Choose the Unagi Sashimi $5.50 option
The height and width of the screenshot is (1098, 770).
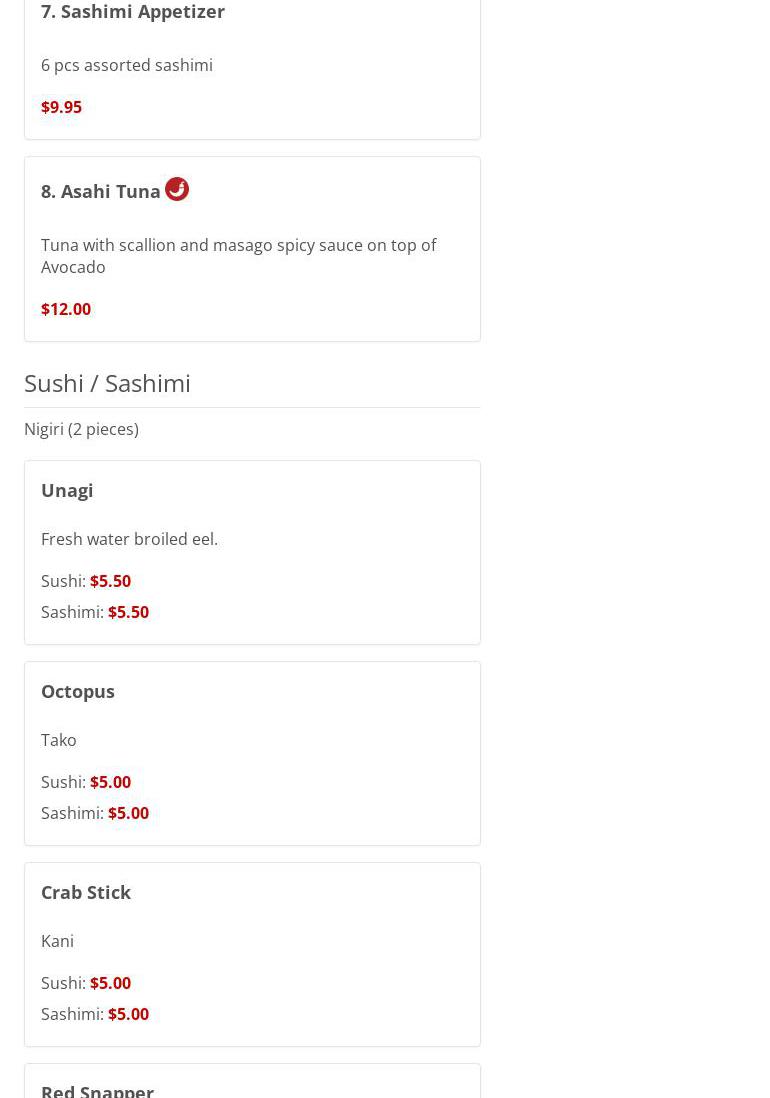128,612
